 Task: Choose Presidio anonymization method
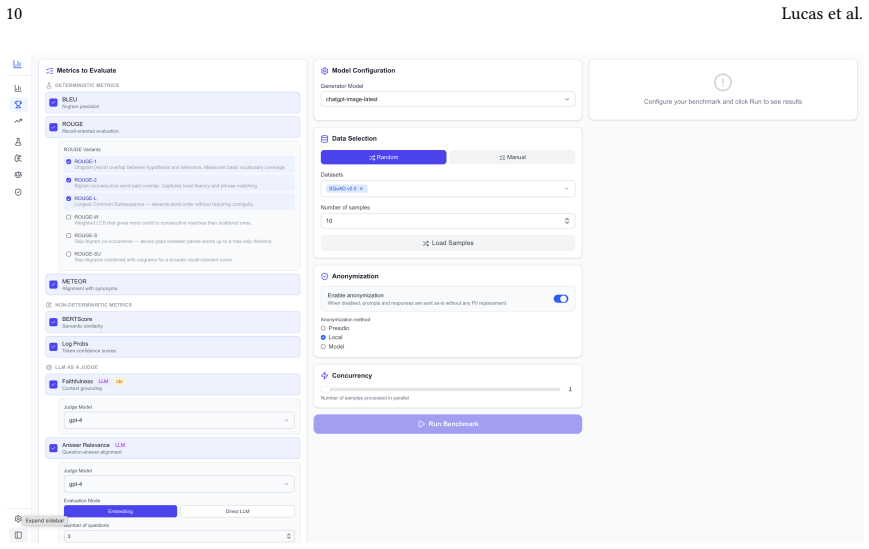tap(323, 328)
